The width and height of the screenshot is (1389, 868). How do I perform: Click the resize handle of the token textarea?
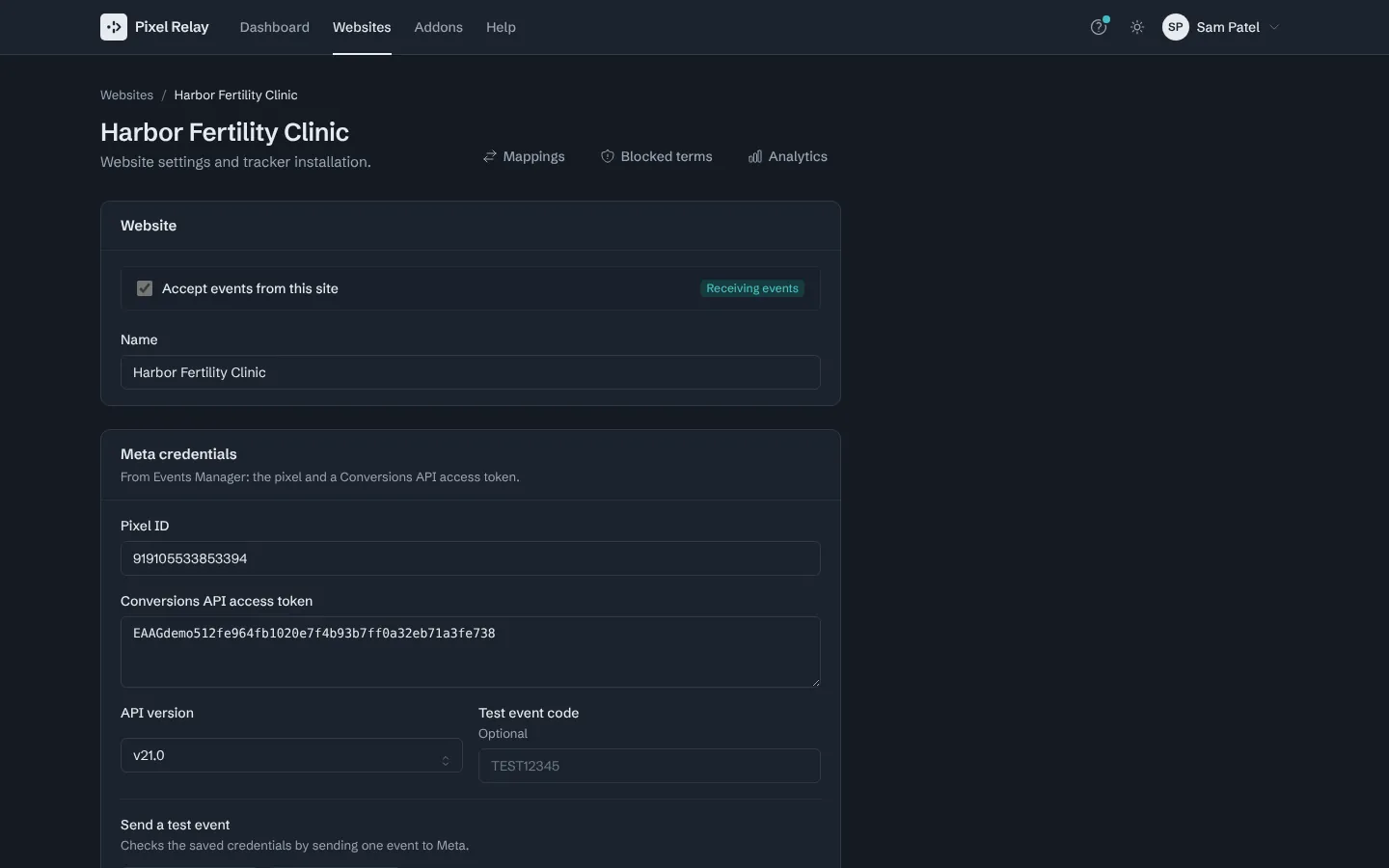click(815, 682)
